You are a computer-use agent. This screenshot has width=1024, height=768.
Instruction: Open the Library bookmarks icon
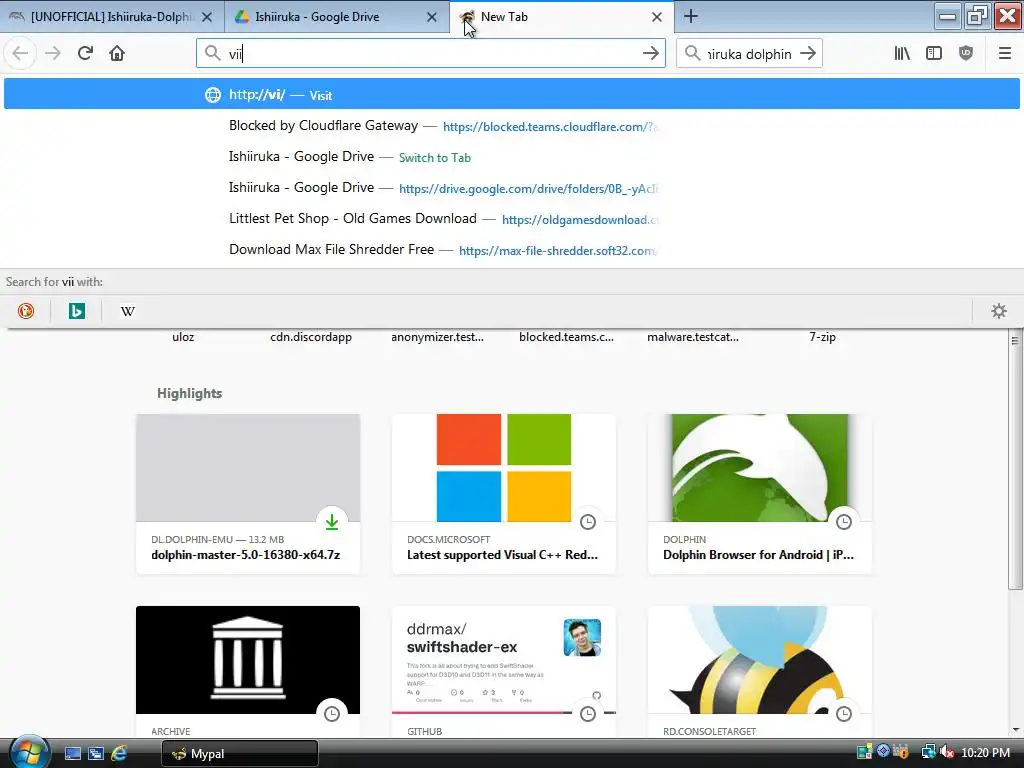pyautogui.click(x=902, y=53)
